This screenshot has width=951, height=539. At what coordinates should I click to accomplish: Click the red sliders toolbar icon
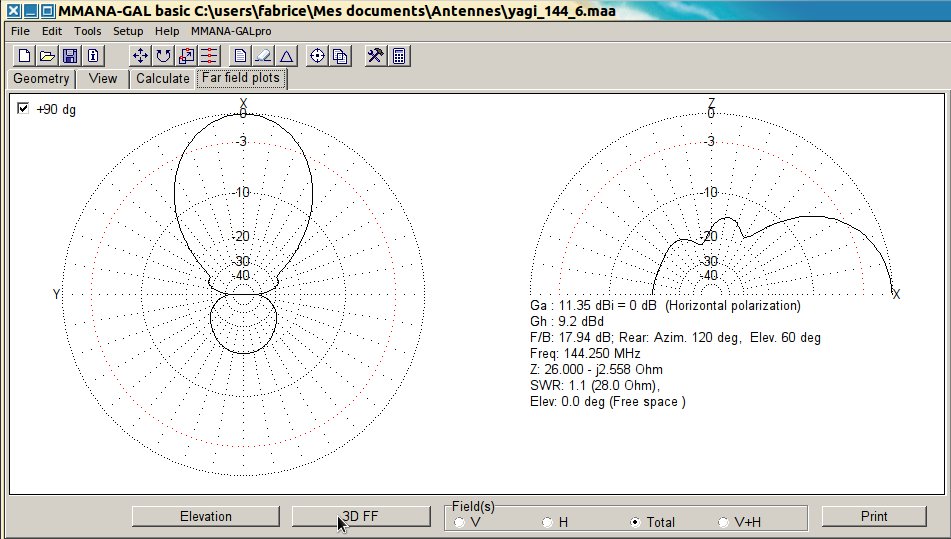[x=209, y=56]
